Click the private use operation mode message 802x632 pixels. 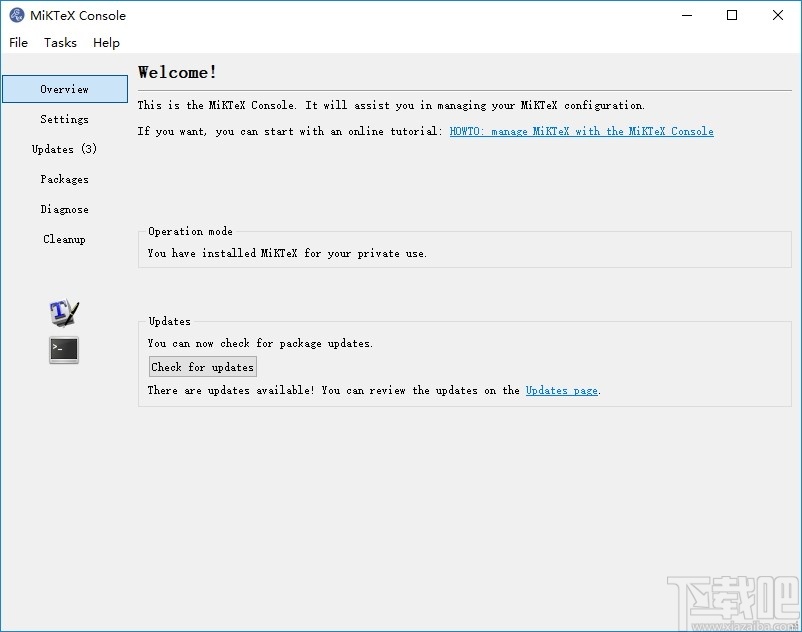pyautogui.click(x=287, y=253)
